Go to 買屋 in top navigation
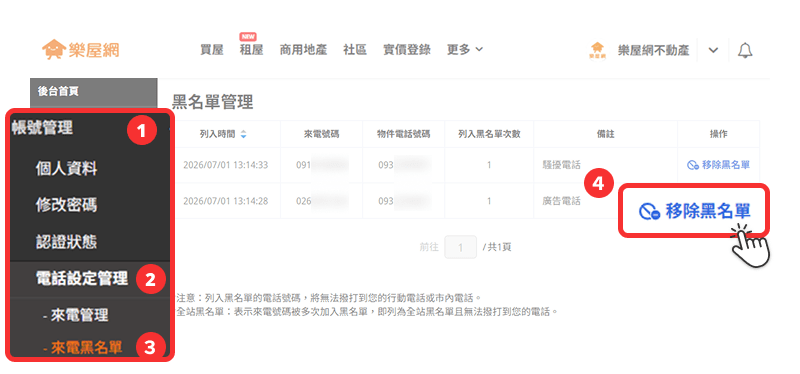 click(x=212, y=49)
